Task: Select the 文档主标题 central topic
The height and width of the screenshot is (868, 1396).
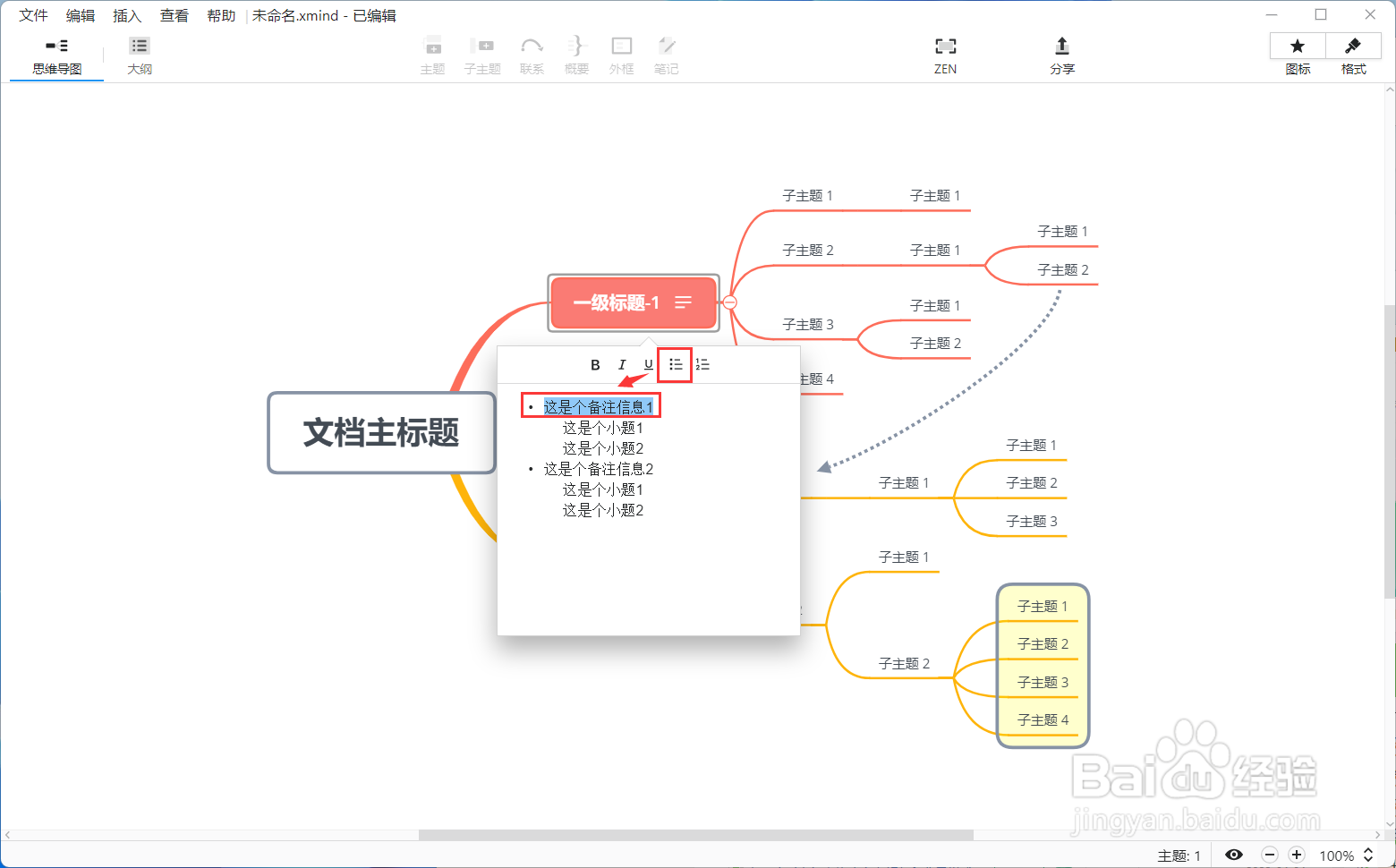Action: 381,432
